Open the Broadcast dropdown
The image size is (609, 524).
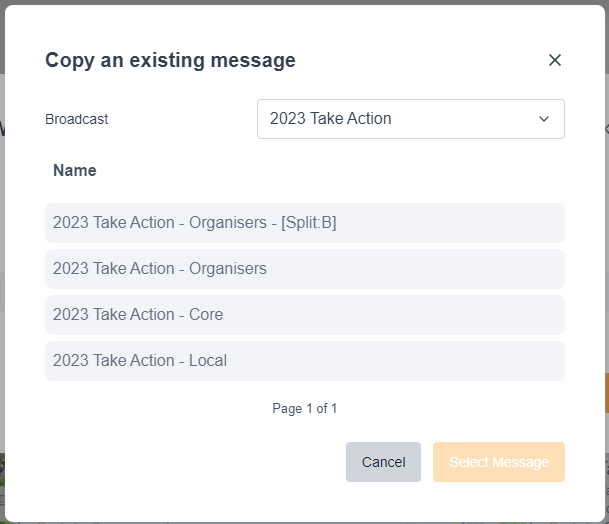[410, 119]
